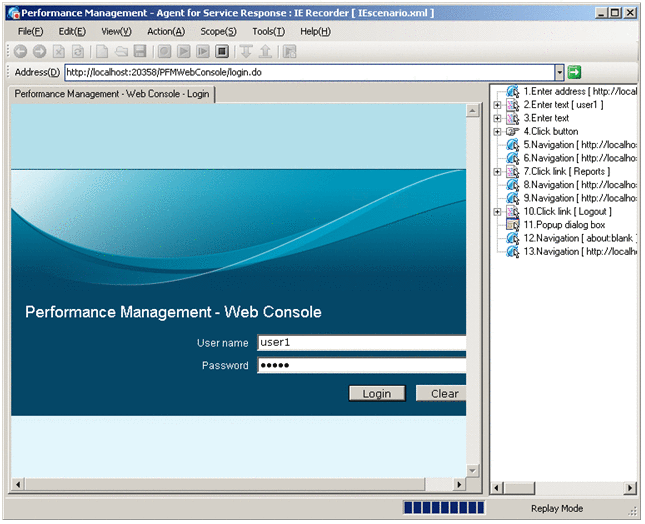Switch to the Web Console - Login tab
This screenshot has width=645, height=524.
112,93
